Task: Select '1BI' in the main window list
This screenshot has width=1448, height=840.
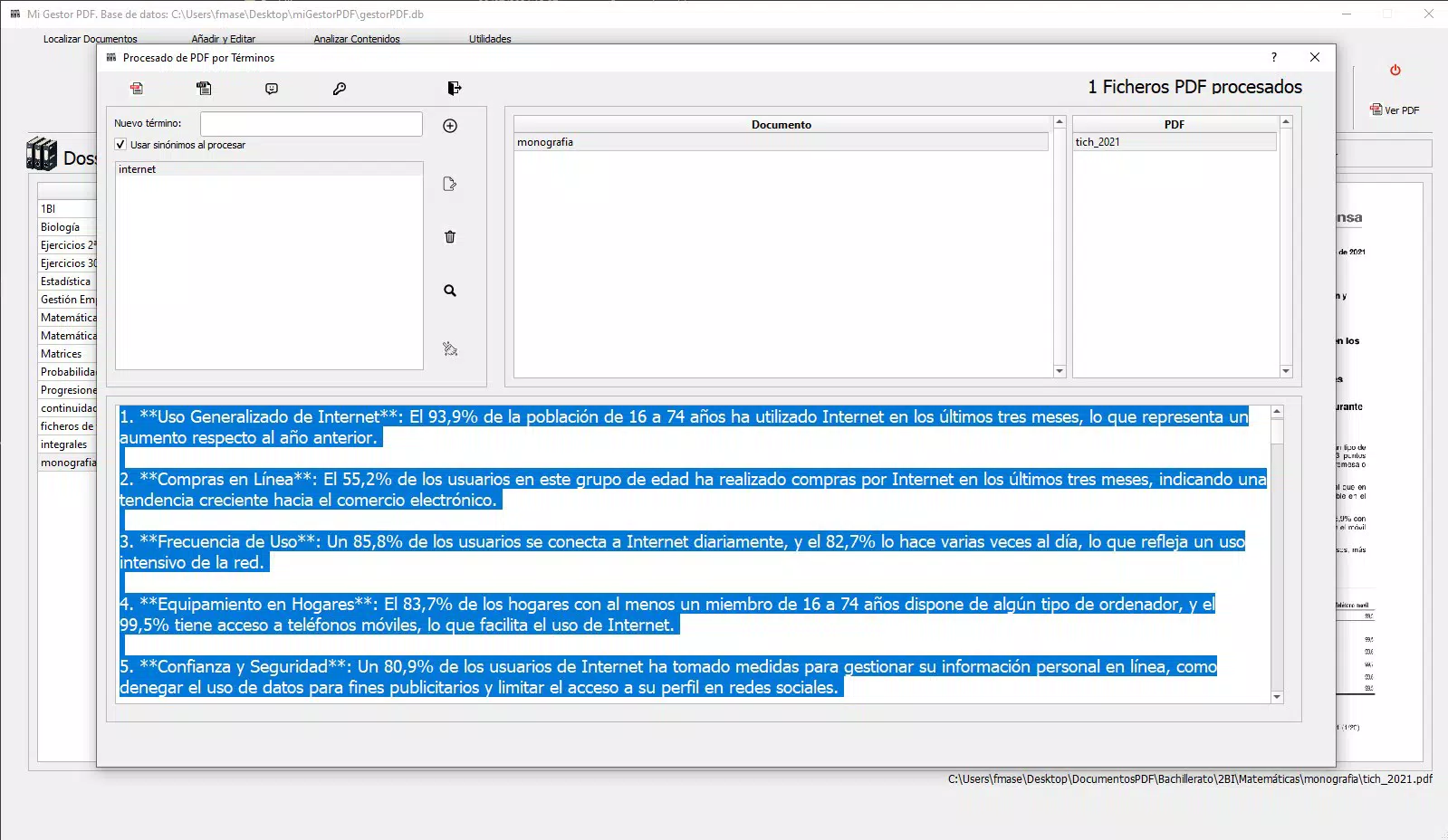Action: (67, 209)
